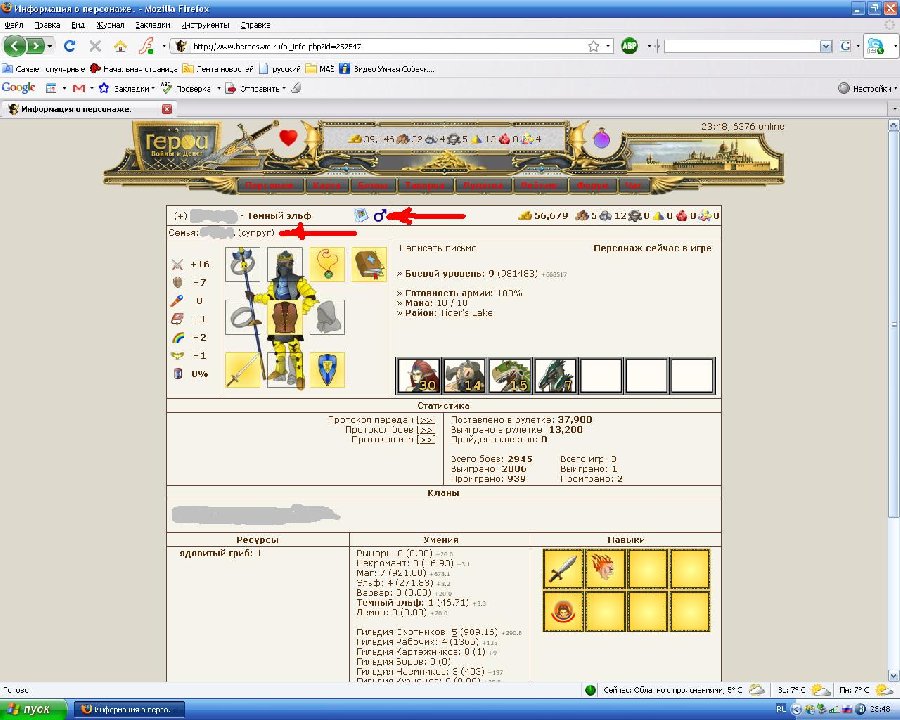Open the Настройки dropdown
The image size is (900, 720).
pyautogui.click(x=867, y=88)
